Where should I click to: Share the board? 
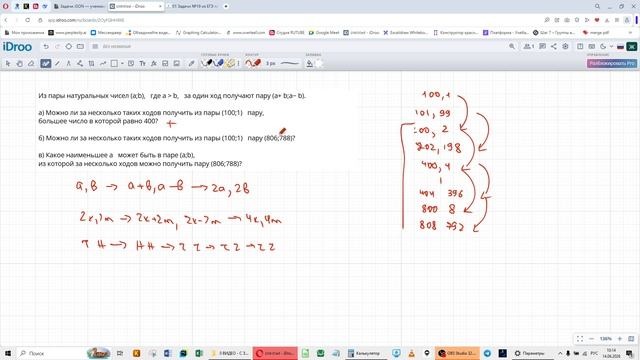(553, 47)
